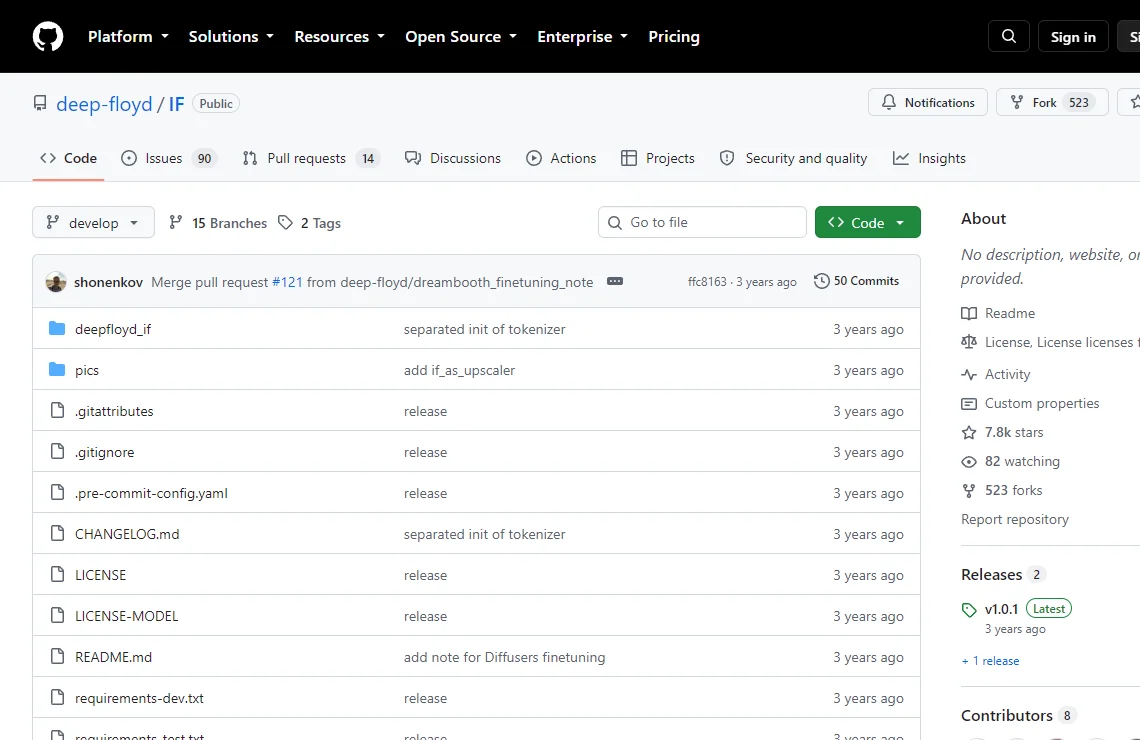
Task: Expand the Open Source menu
Action: [x=461, y=36]
